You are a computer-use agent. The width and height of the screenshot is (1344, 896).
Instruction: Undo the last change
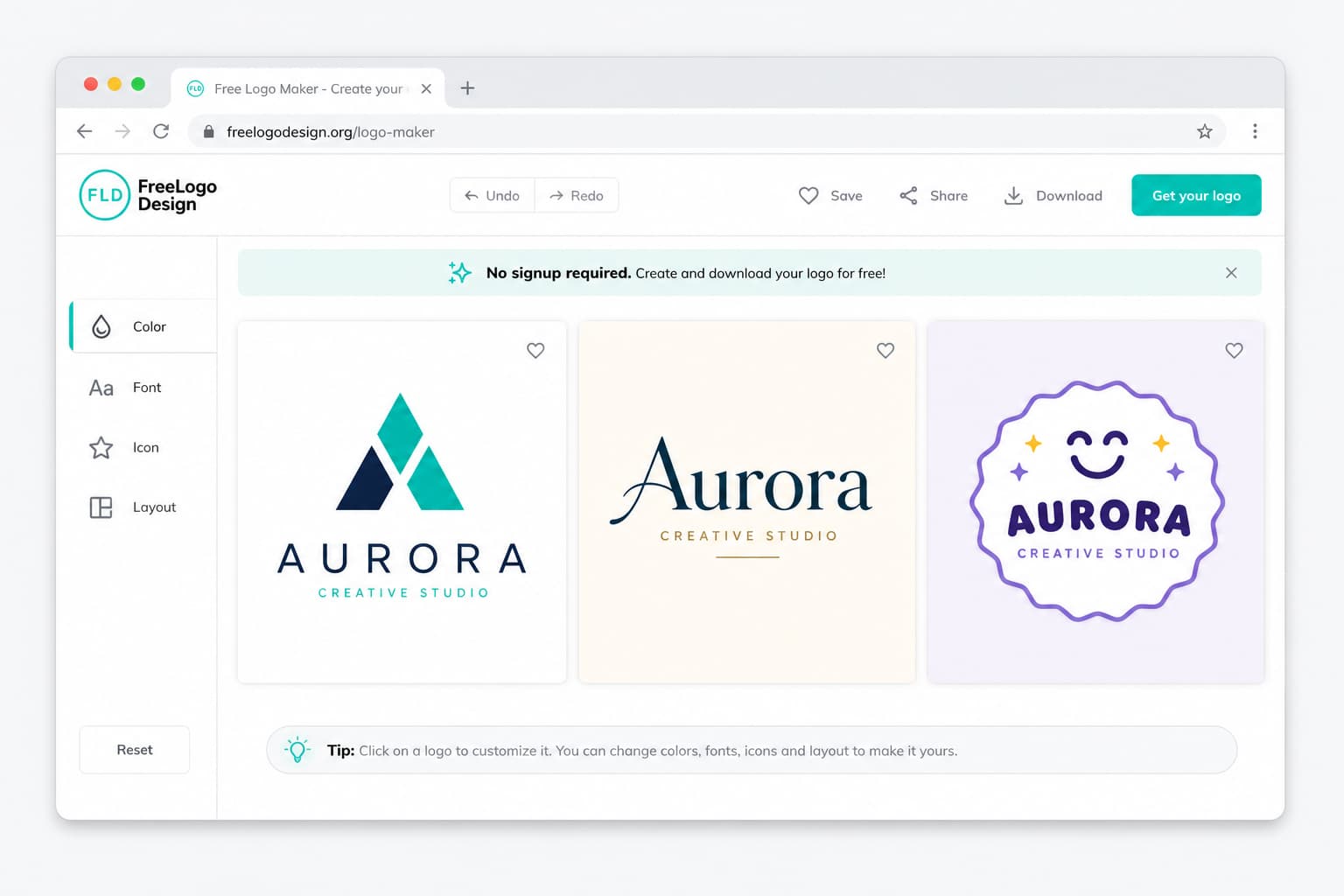[x=492, y=195]
